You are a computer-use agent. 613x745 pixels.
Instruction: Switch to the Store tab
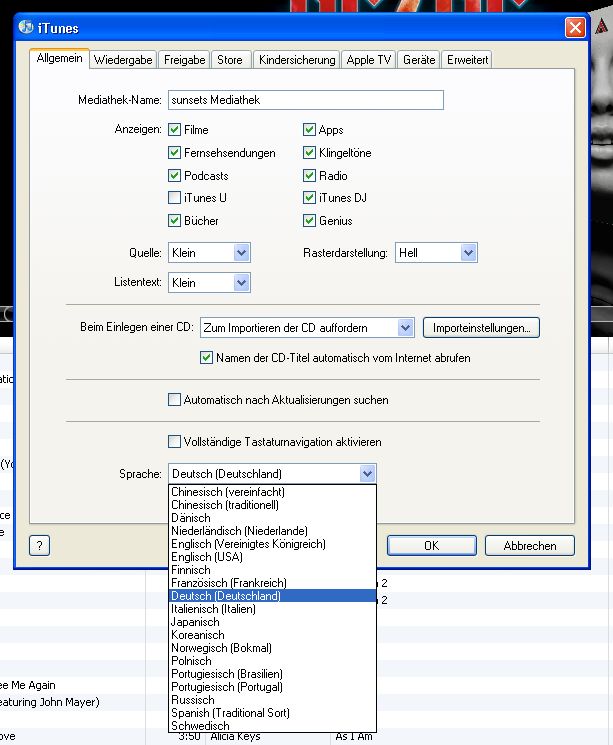[x=230, y=60]
